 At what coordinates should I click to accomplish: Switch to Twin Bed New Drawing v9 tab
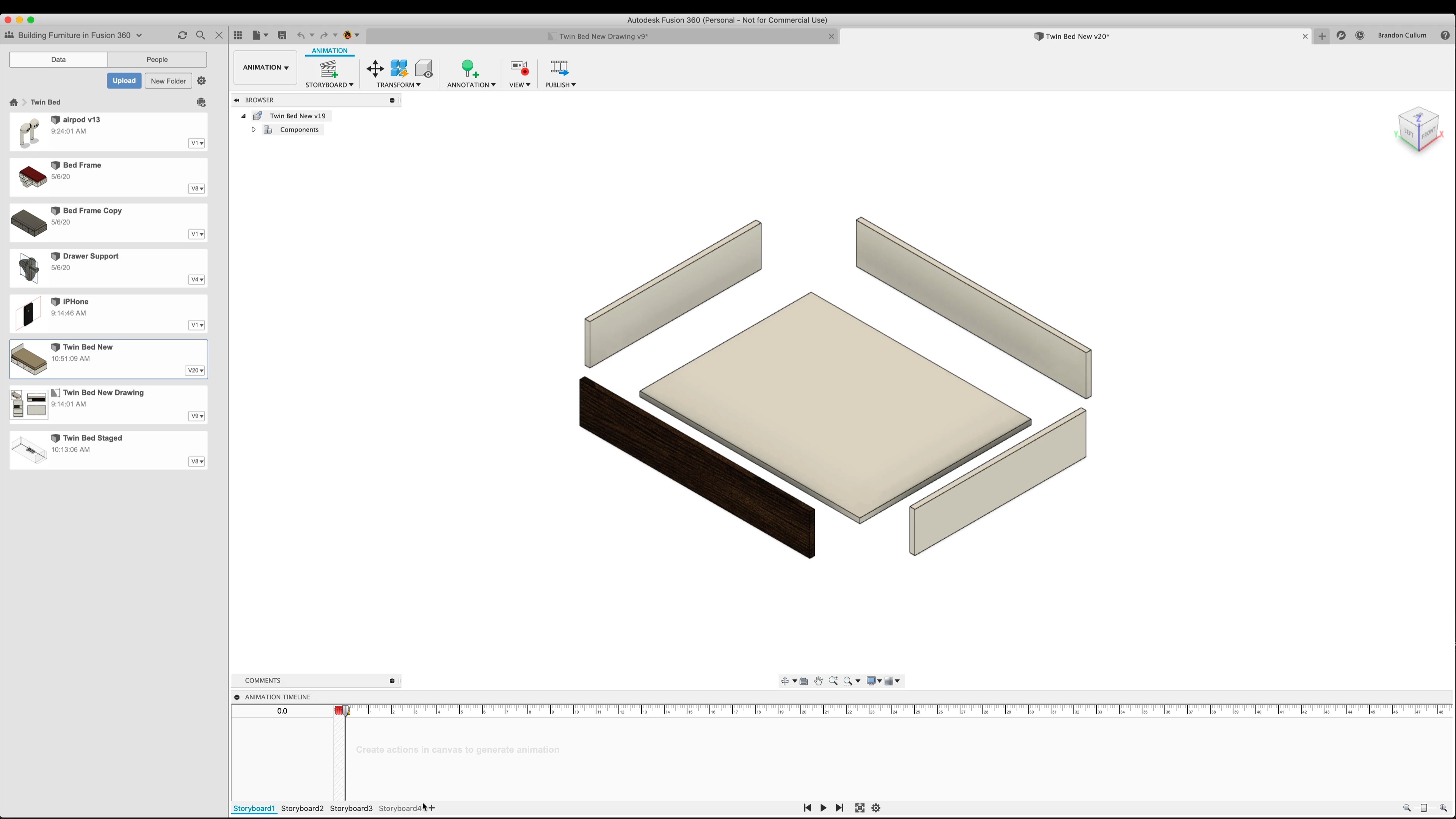[603, 37]
